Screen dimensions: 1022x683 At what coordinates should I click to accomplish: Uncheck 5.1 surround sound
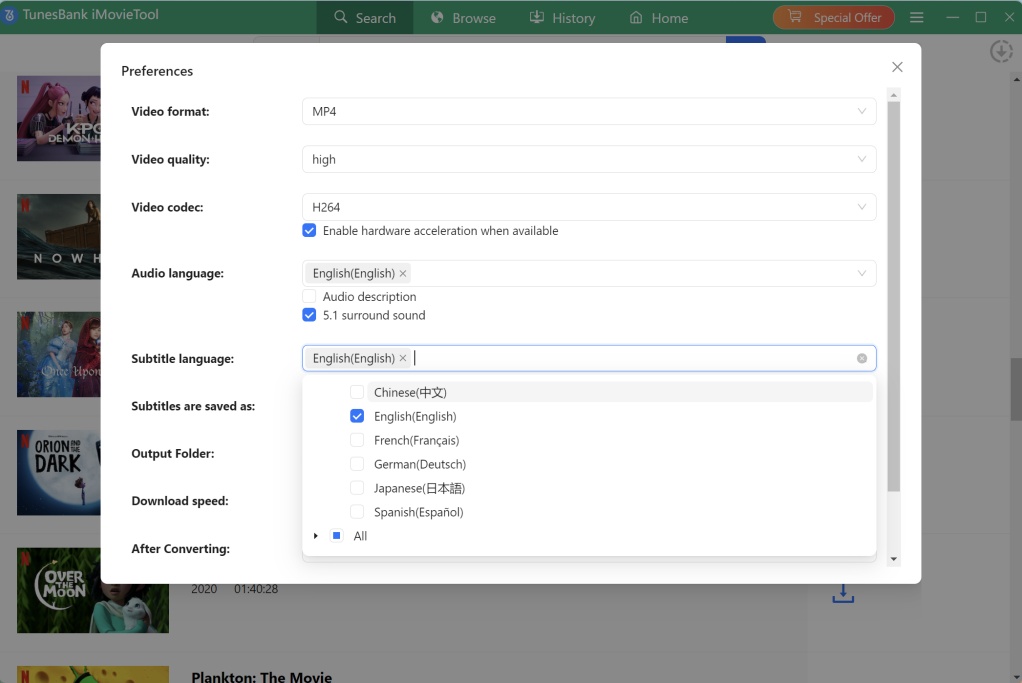click(309, 315)
